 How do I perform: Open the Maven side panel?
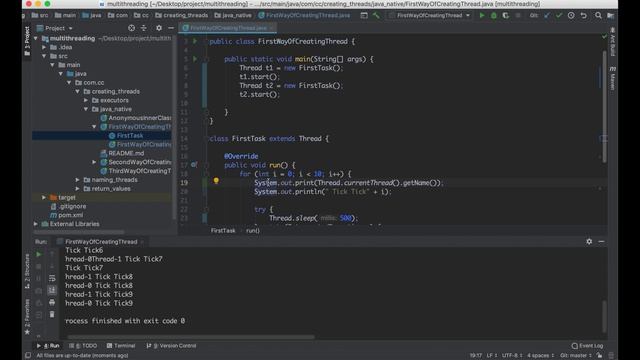pyautogui.click(x=613, y=79)
